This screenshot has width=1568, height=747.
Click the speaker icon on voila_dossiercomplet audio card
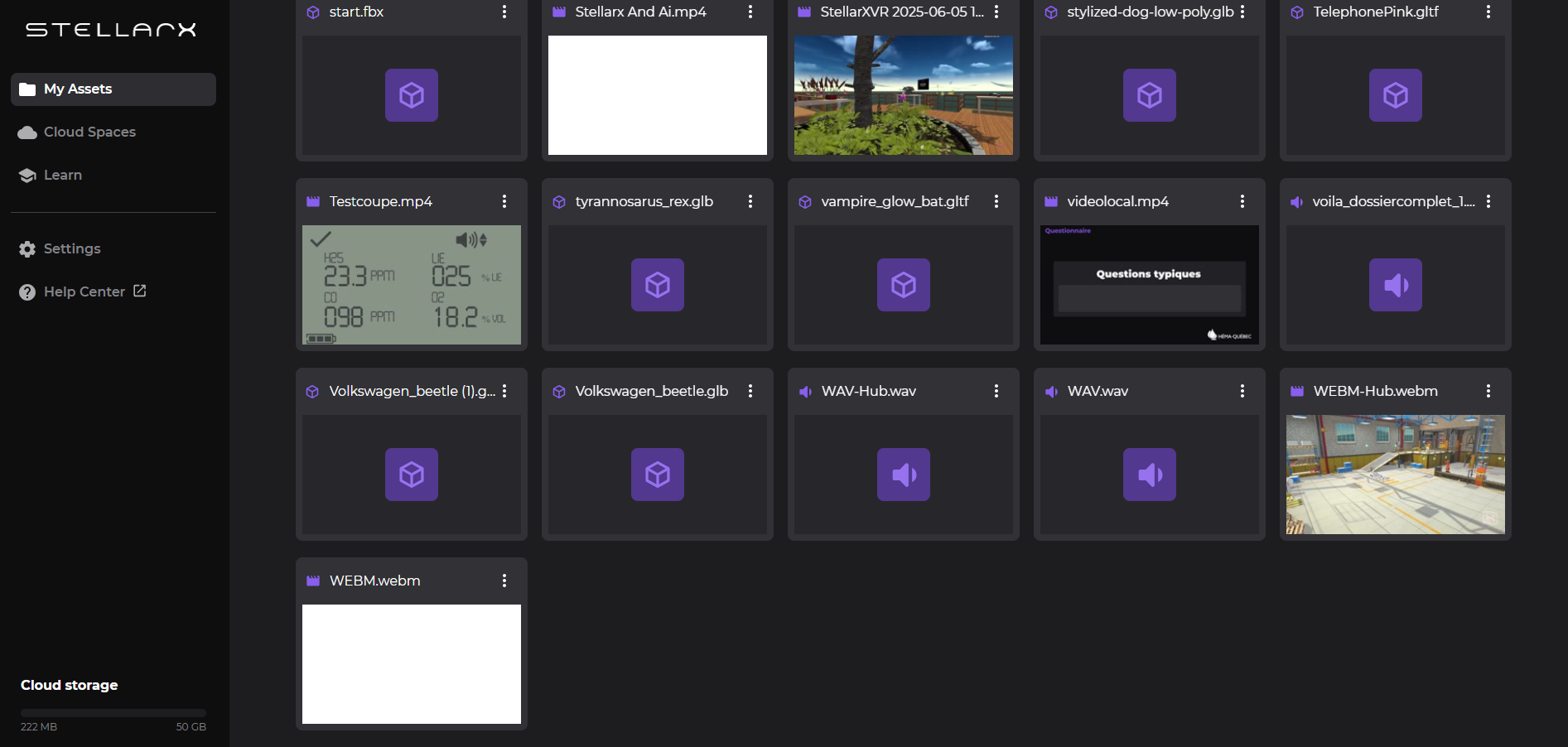(x=1395, y=285)
